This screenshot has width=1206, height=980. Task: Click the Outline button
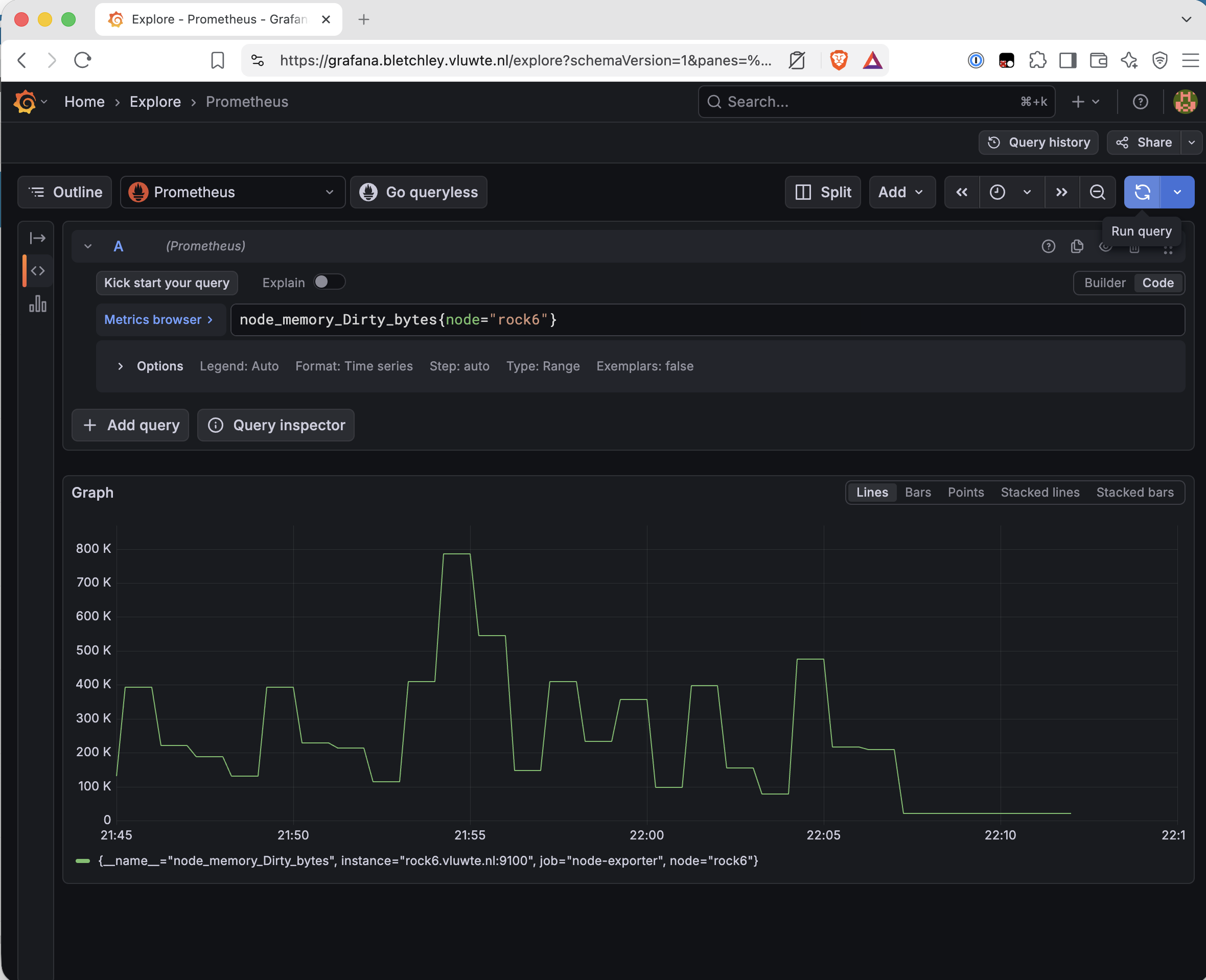[64, 192]
